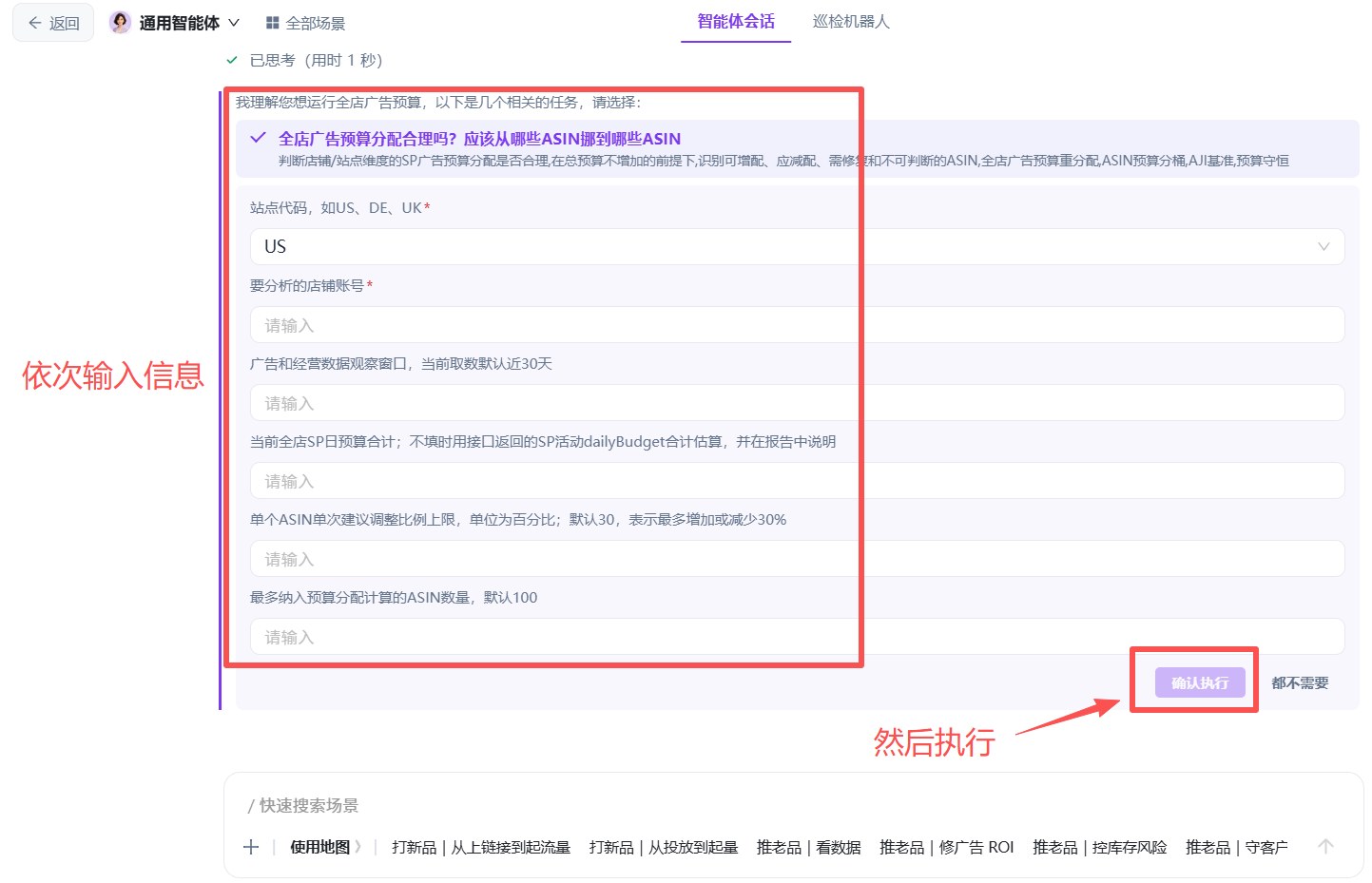Expand the 已思考 (用时 1 秒) text
The height and width of the screenshot is (883, 1372).
pos(316,60)
